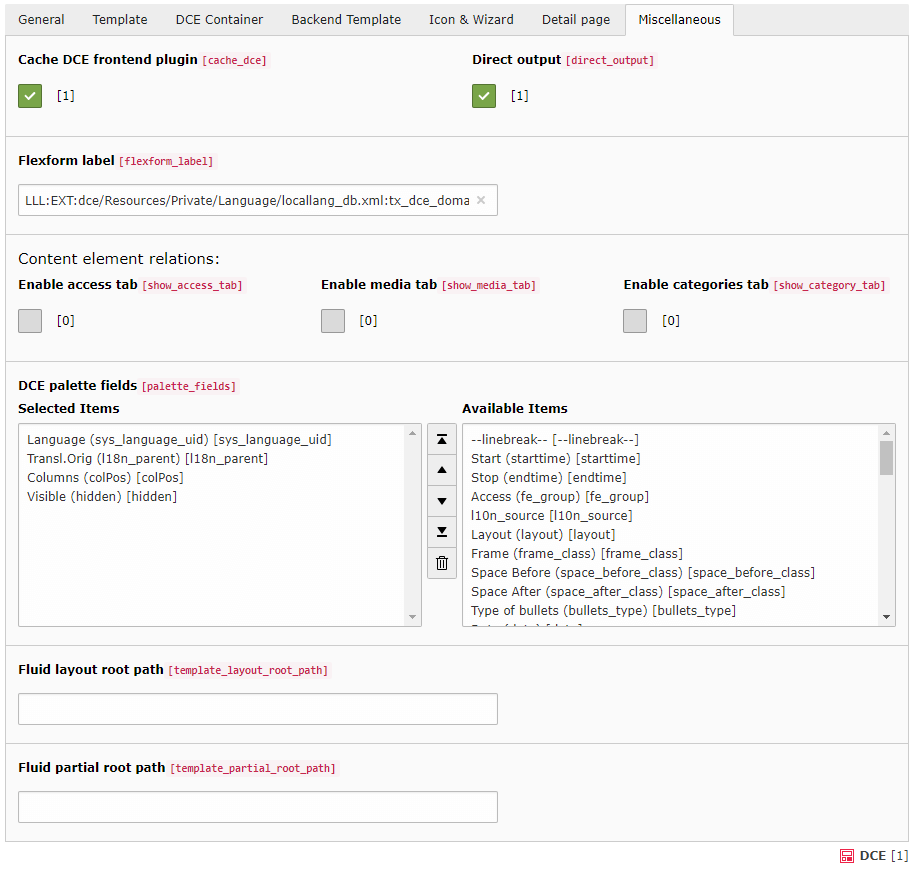The image size is (915, 874).
Task: Open the Backend Template tab
Action: coord(346,20)
